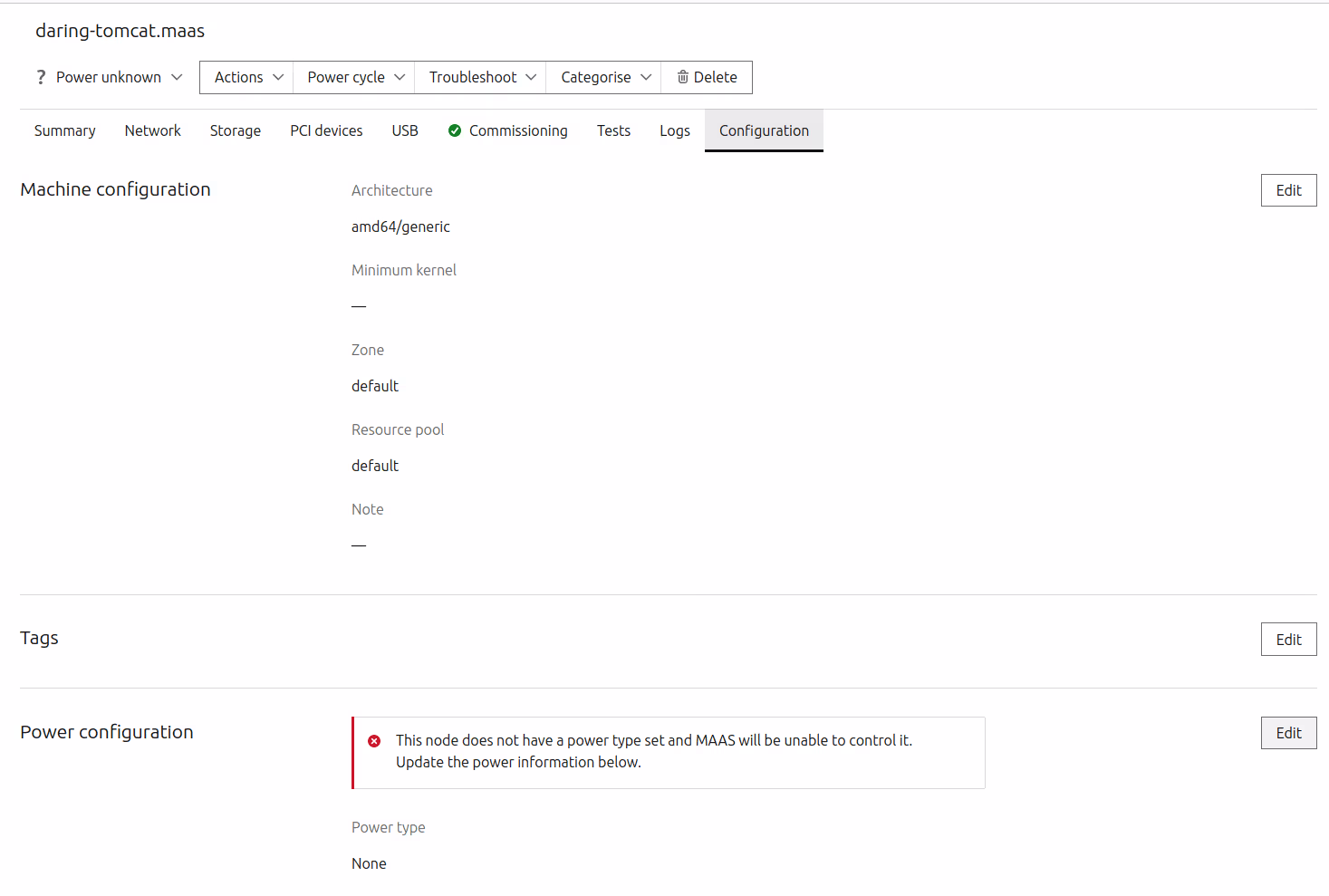Image resolution: width=1329 pixels, height=896 pixels.
Task: Expand the Troubleshoot menu
Action: [481, 77]
